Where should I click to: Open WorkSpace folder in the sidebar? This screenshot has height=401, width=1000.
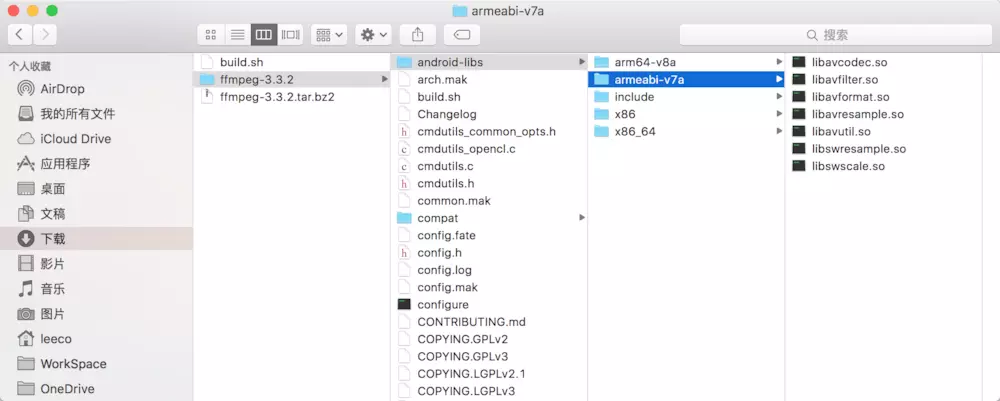click(x=96, y=363)
